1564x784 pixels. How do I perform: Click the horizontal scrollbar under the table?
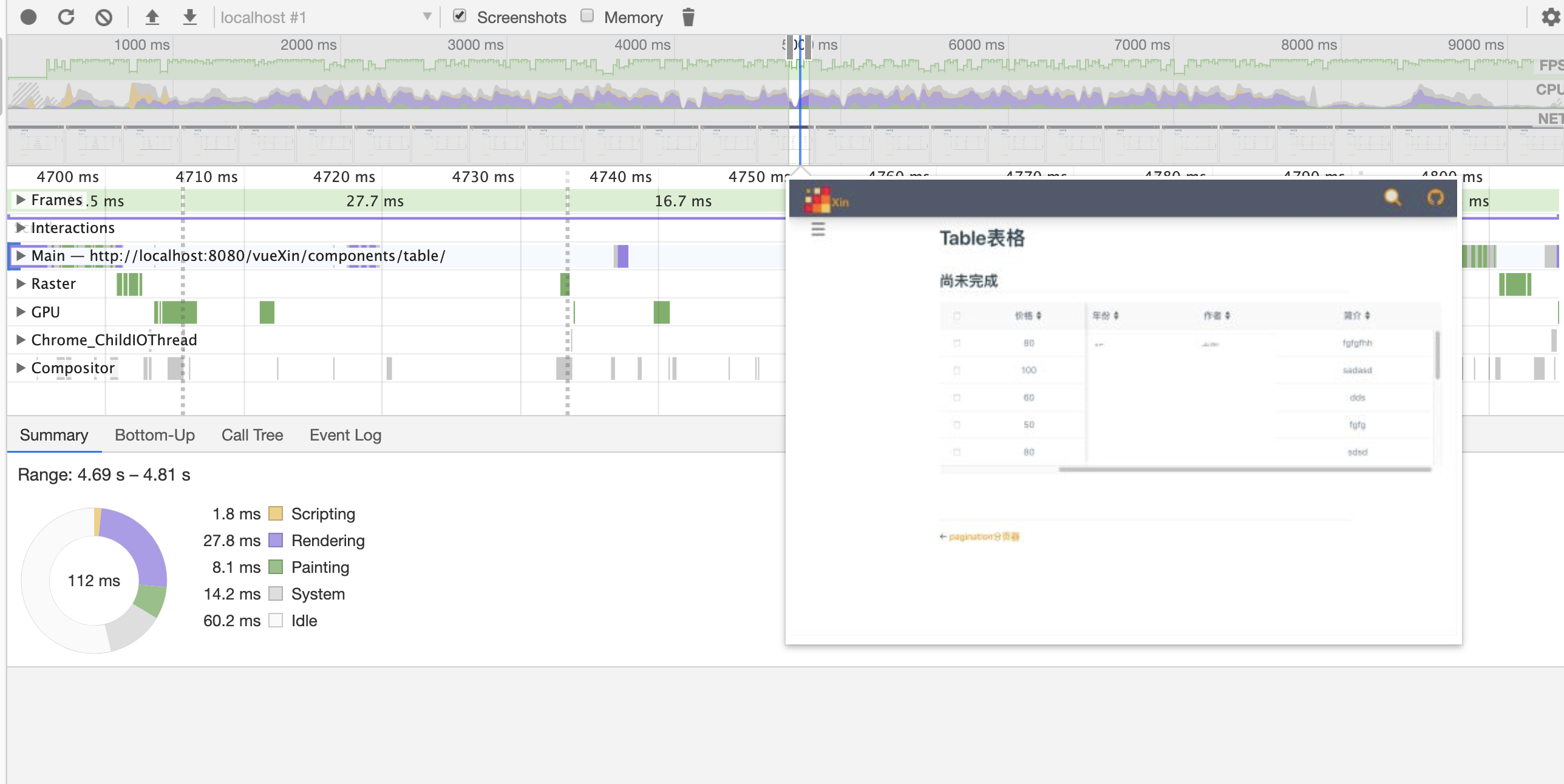click(1245, 469)
